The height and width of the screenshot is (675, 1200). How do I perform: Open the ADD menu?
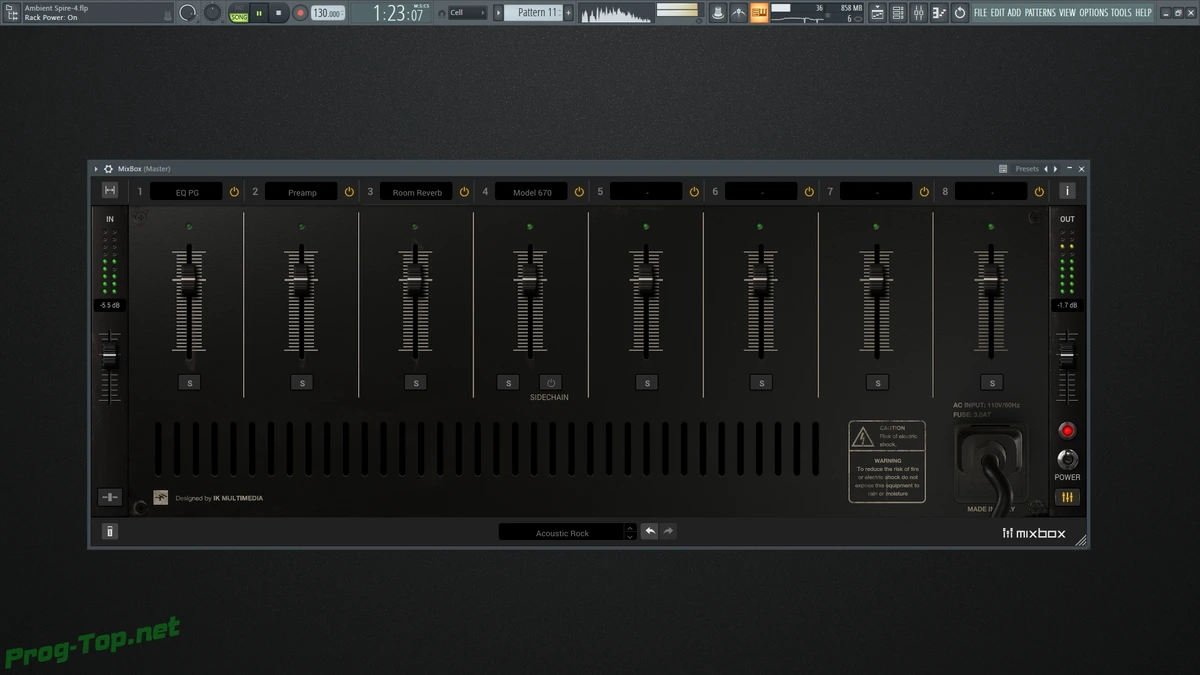(x=1014, y=13)
